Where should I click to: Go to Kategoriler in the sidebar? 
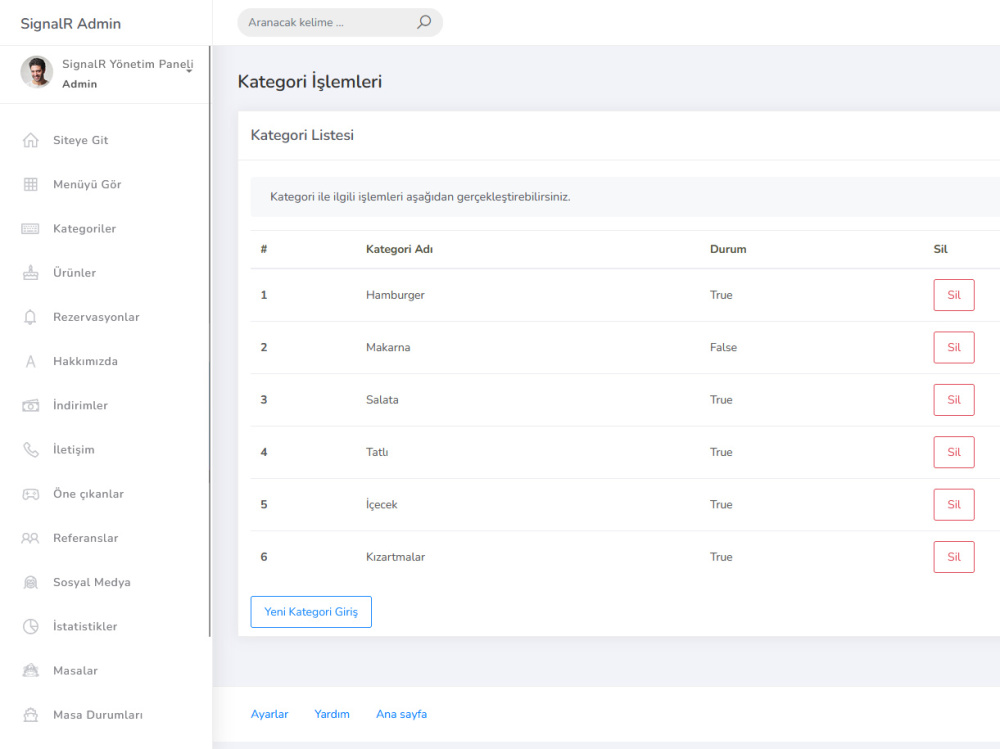pos(84,228)
